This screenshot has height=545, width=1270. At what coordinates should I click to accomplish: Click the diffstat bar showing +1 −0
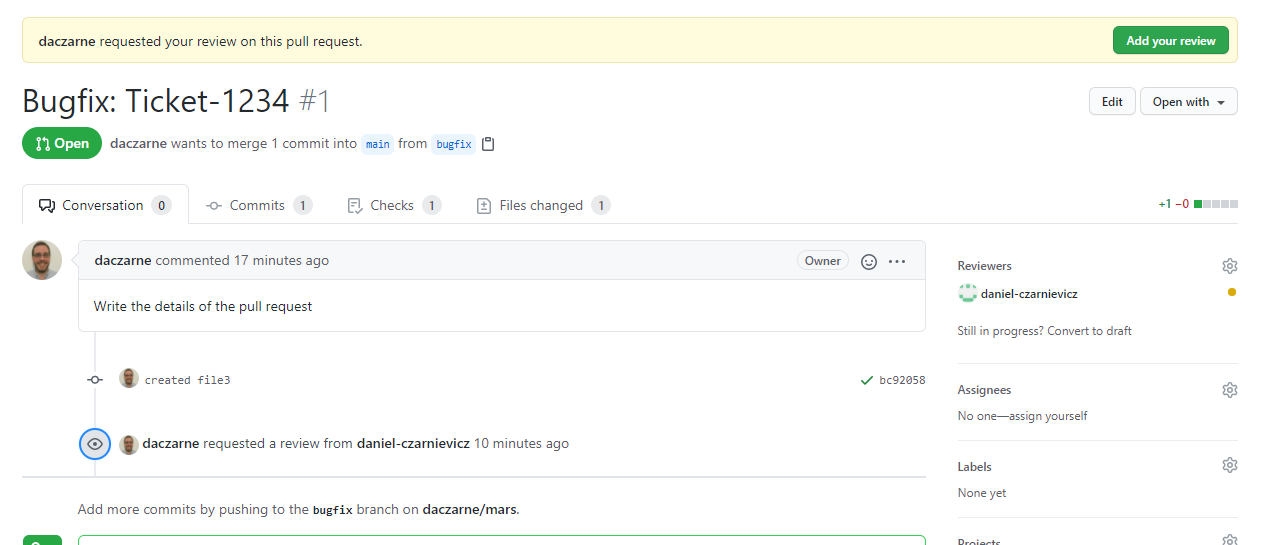pyautogui.click(x=1214, y=204)
